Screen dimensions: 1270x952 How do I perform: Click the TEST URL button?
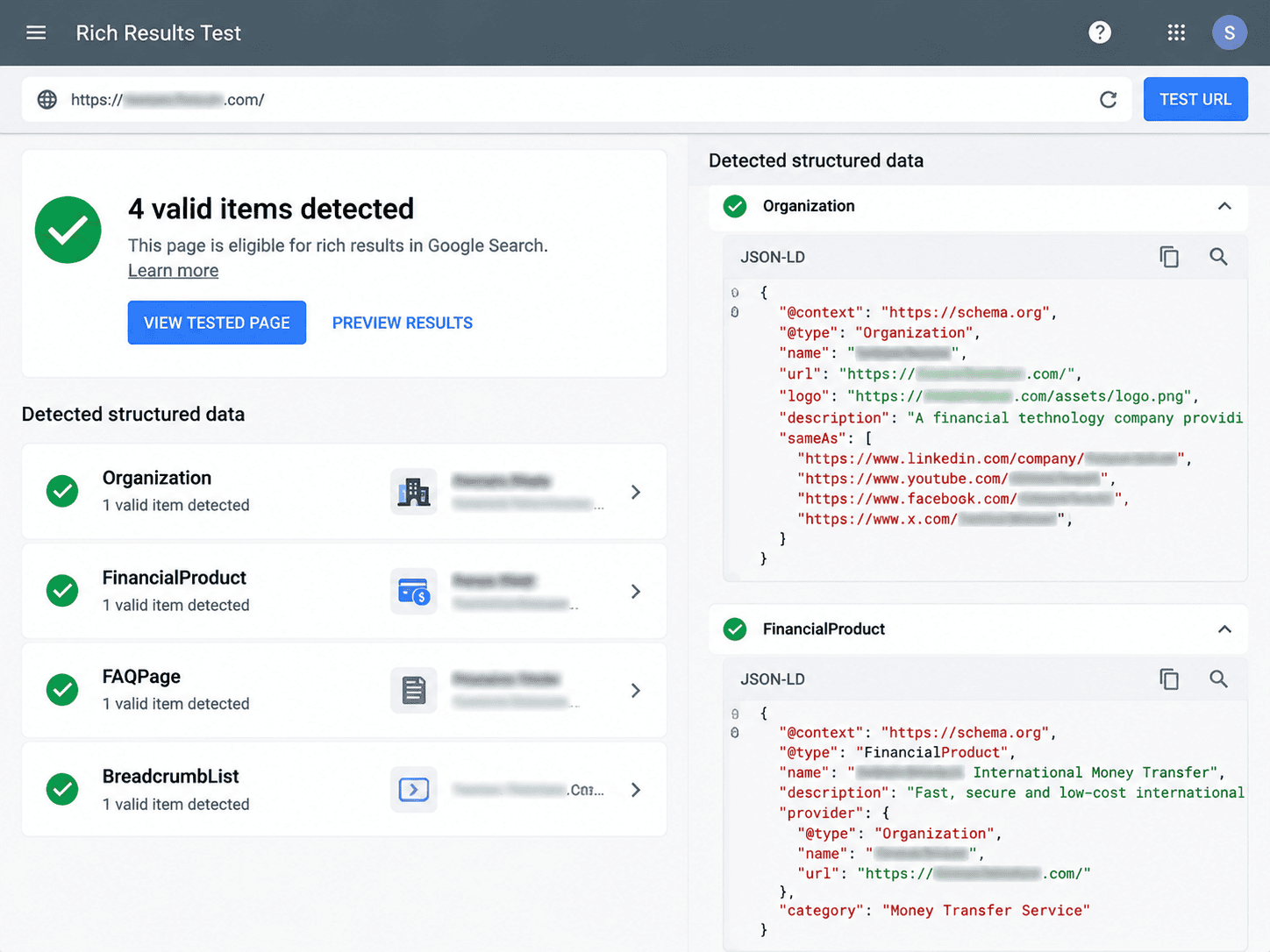coord(1195,99)
